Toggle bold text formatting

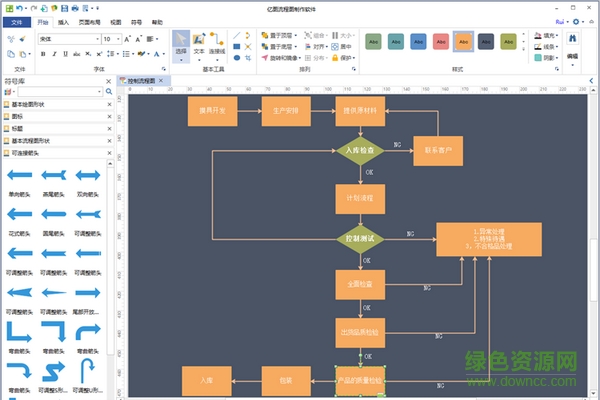point(42,54)
